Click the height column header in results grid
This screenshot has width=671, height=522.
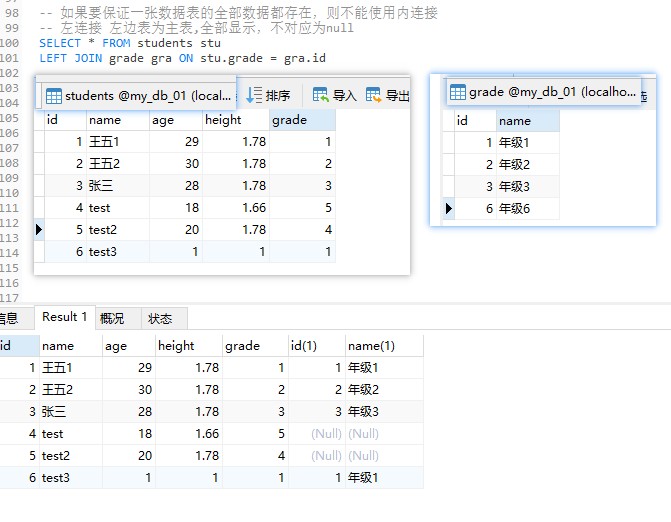point(189,346)
